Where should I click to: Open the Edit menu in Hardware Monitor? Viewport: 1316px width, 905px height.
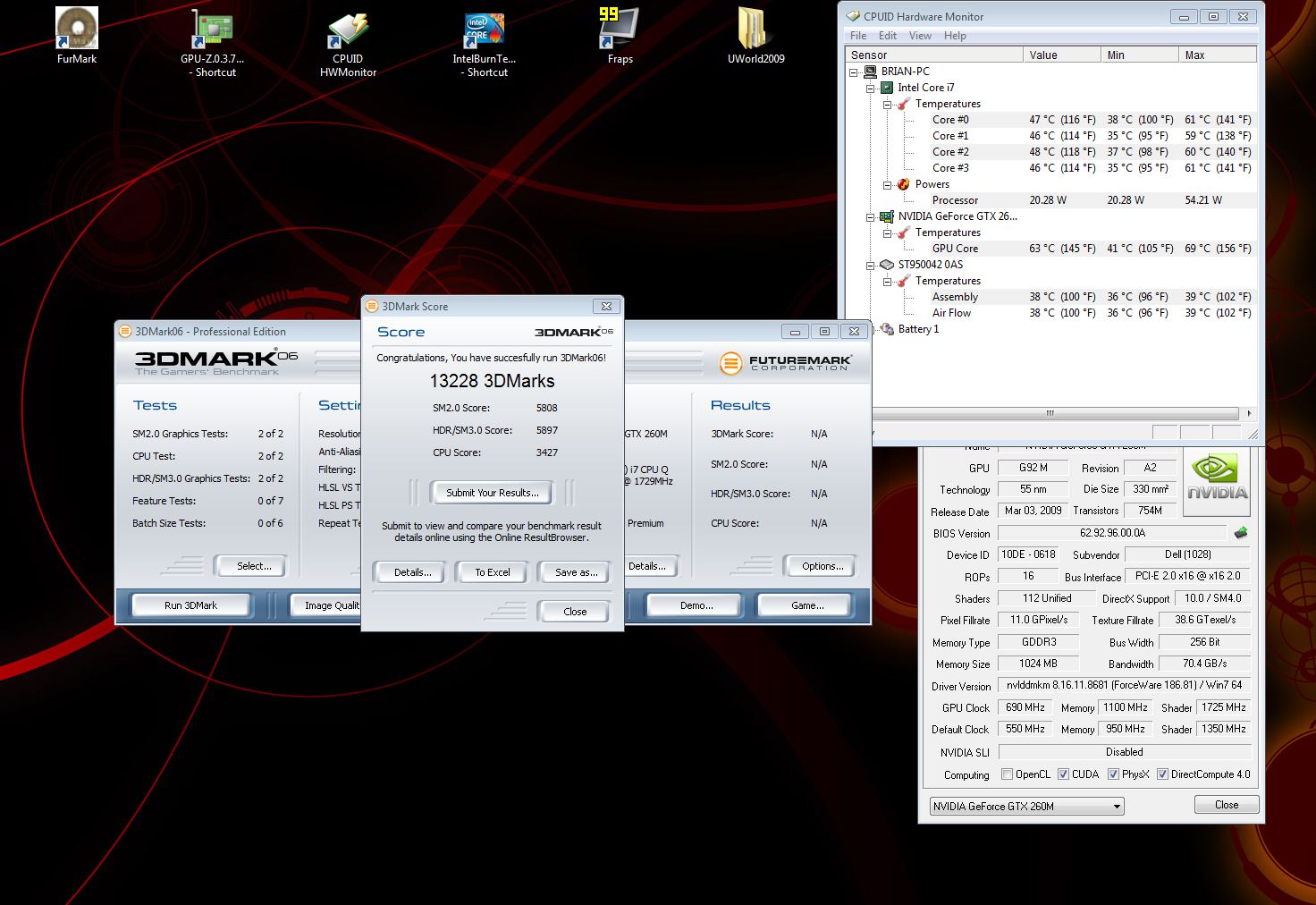click(888, 36)
